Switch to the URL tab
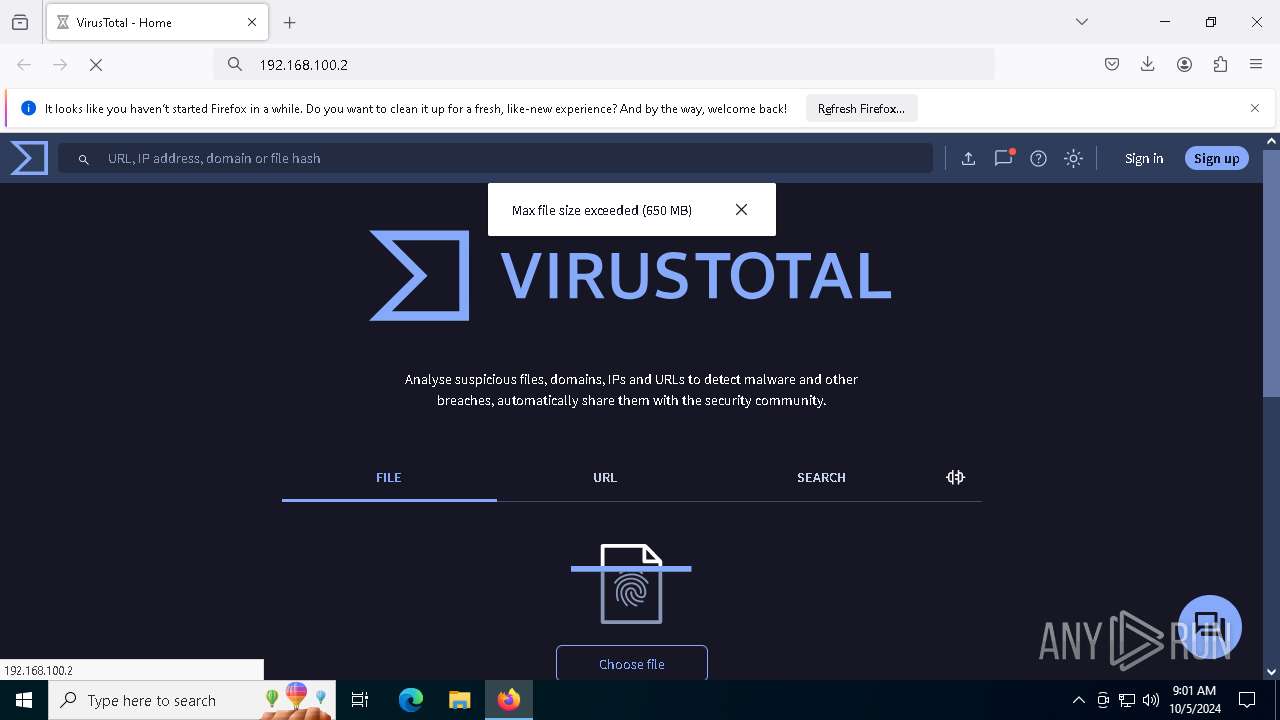The image size is (1280, 720). tap(605, 477)
